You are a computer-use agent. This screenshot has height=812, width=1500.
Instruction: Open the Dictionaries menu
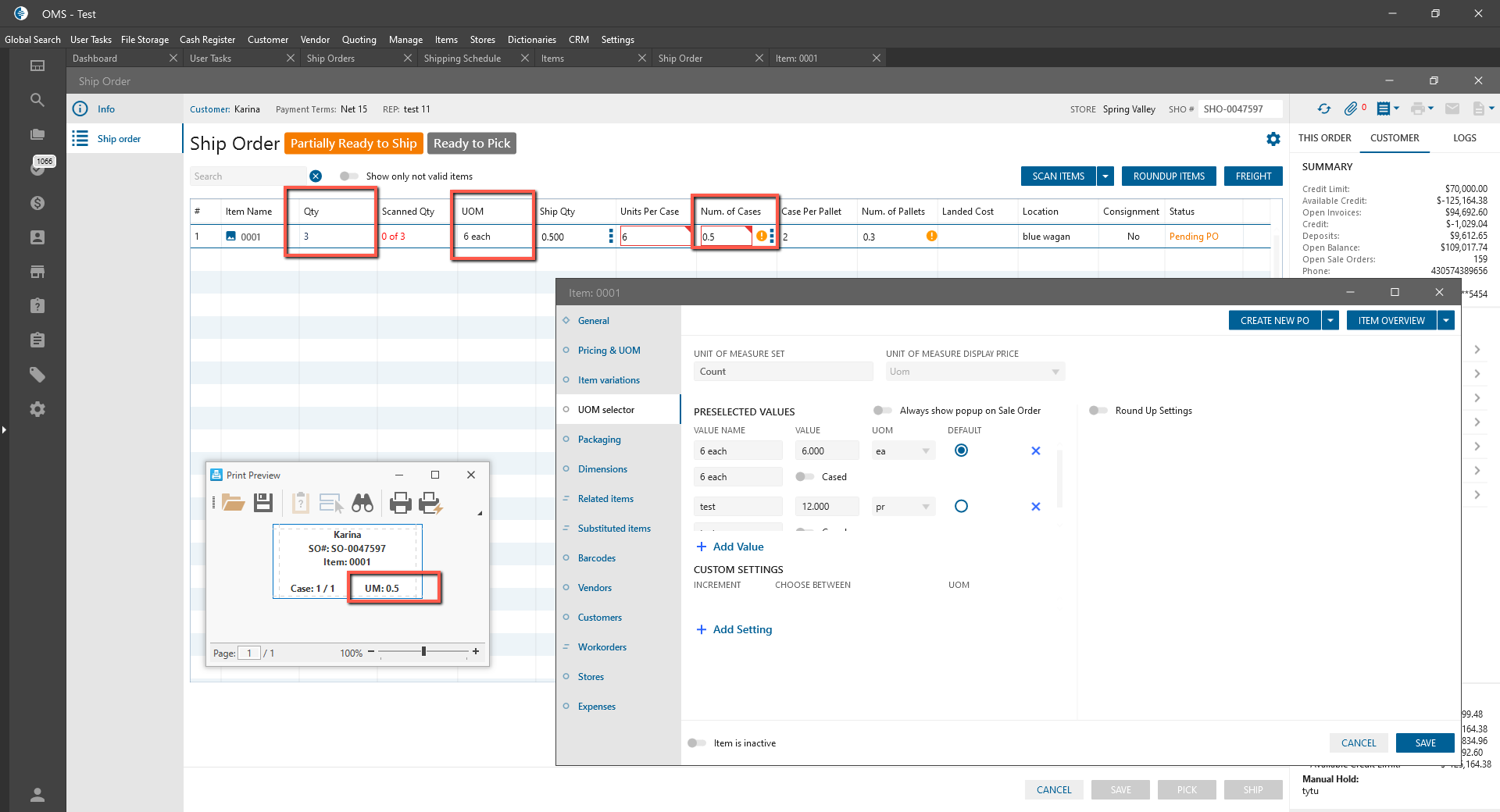(x=531, y=40)
